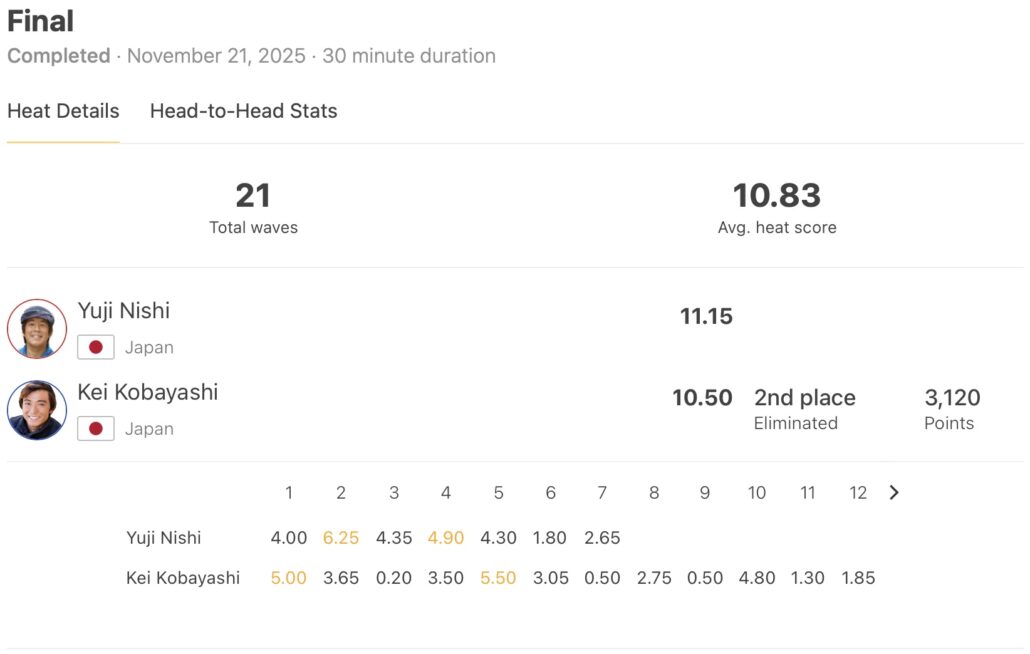Click the 10.83 average heat score
The height and width of the screenshot is (654, 1030).
[x=777, y=195]
